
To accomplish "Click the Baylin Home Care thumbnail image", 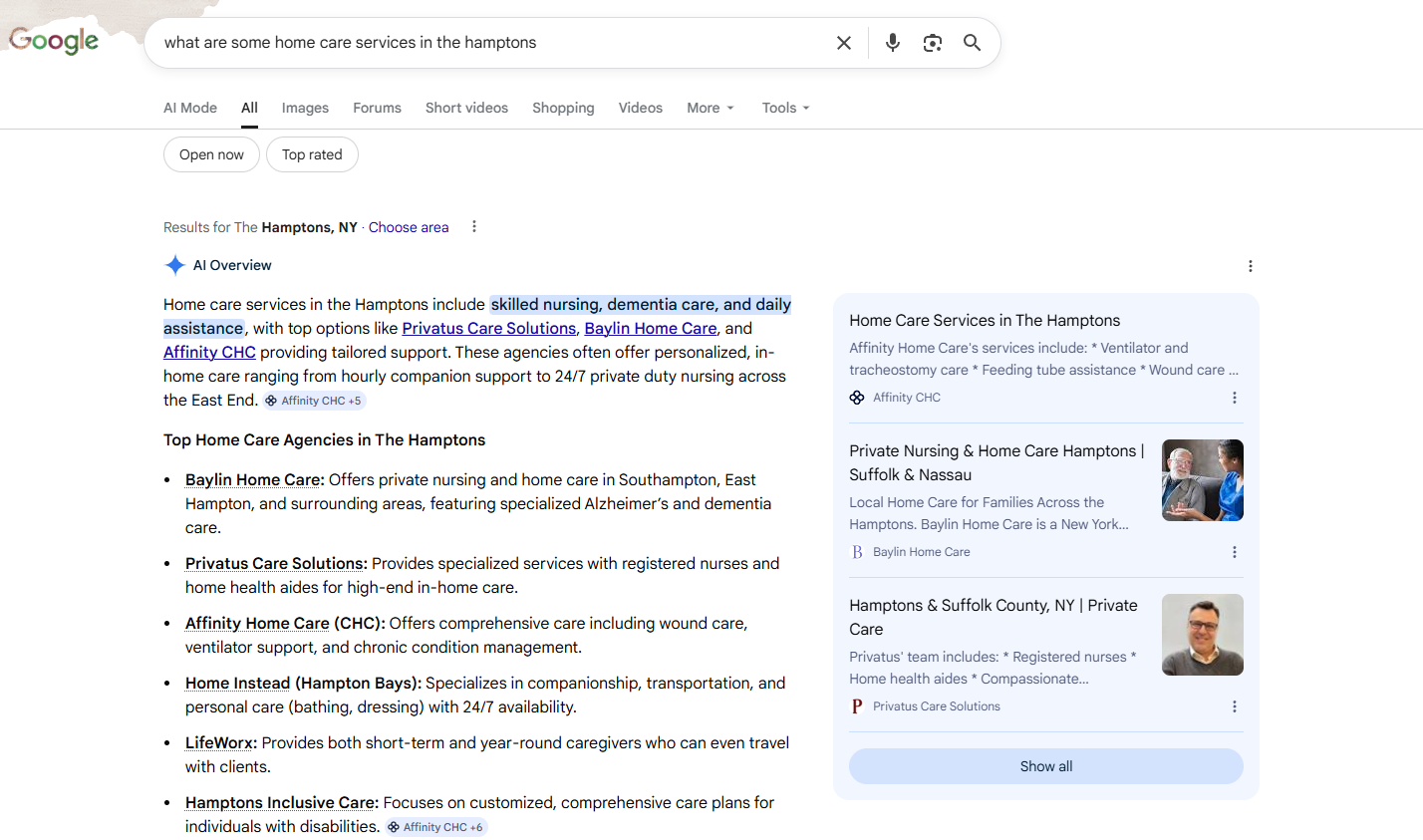I will pos(1202,480).
